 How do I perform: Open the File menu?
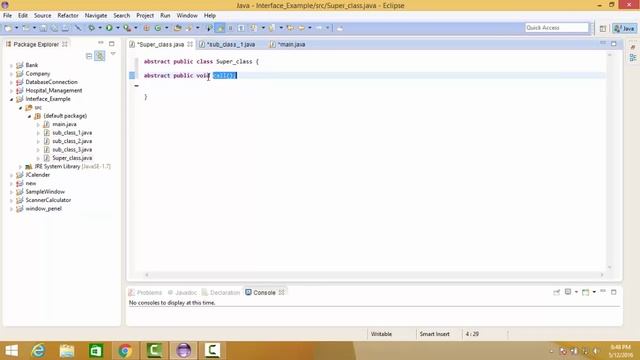coord(7,16)
